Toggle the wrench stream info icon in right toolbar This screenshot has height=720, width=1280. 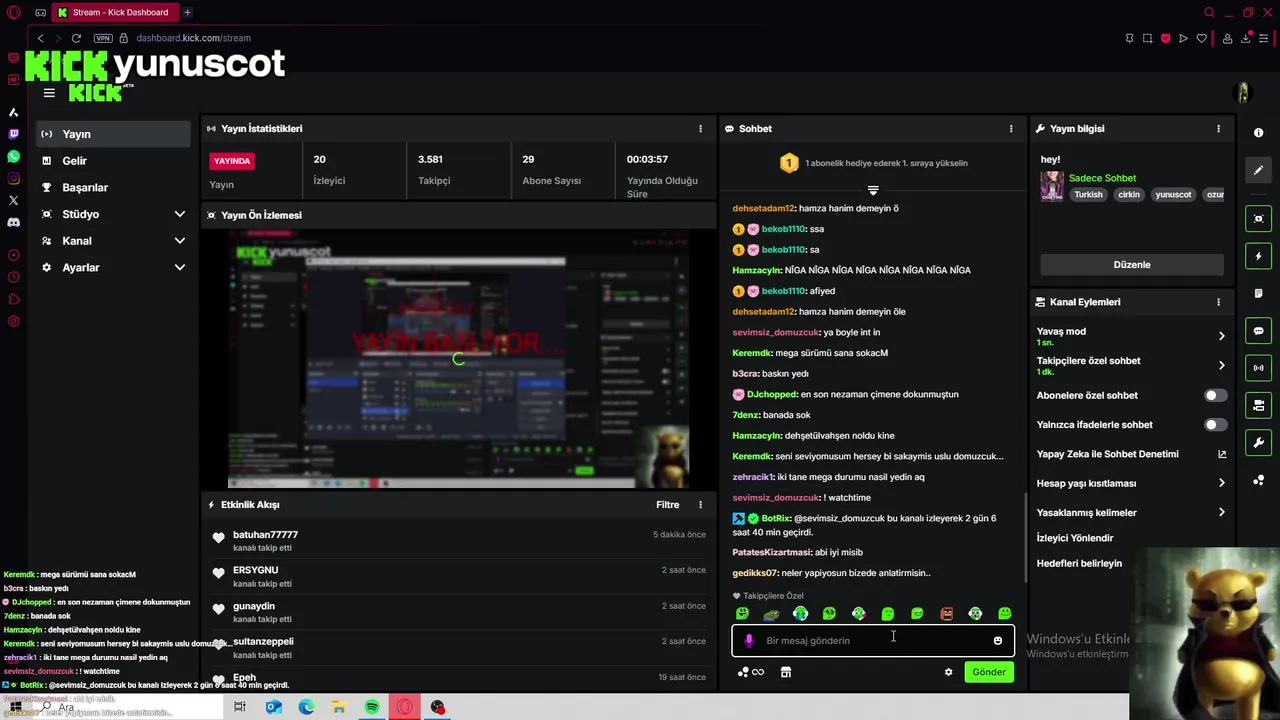tap(1258, 442)
